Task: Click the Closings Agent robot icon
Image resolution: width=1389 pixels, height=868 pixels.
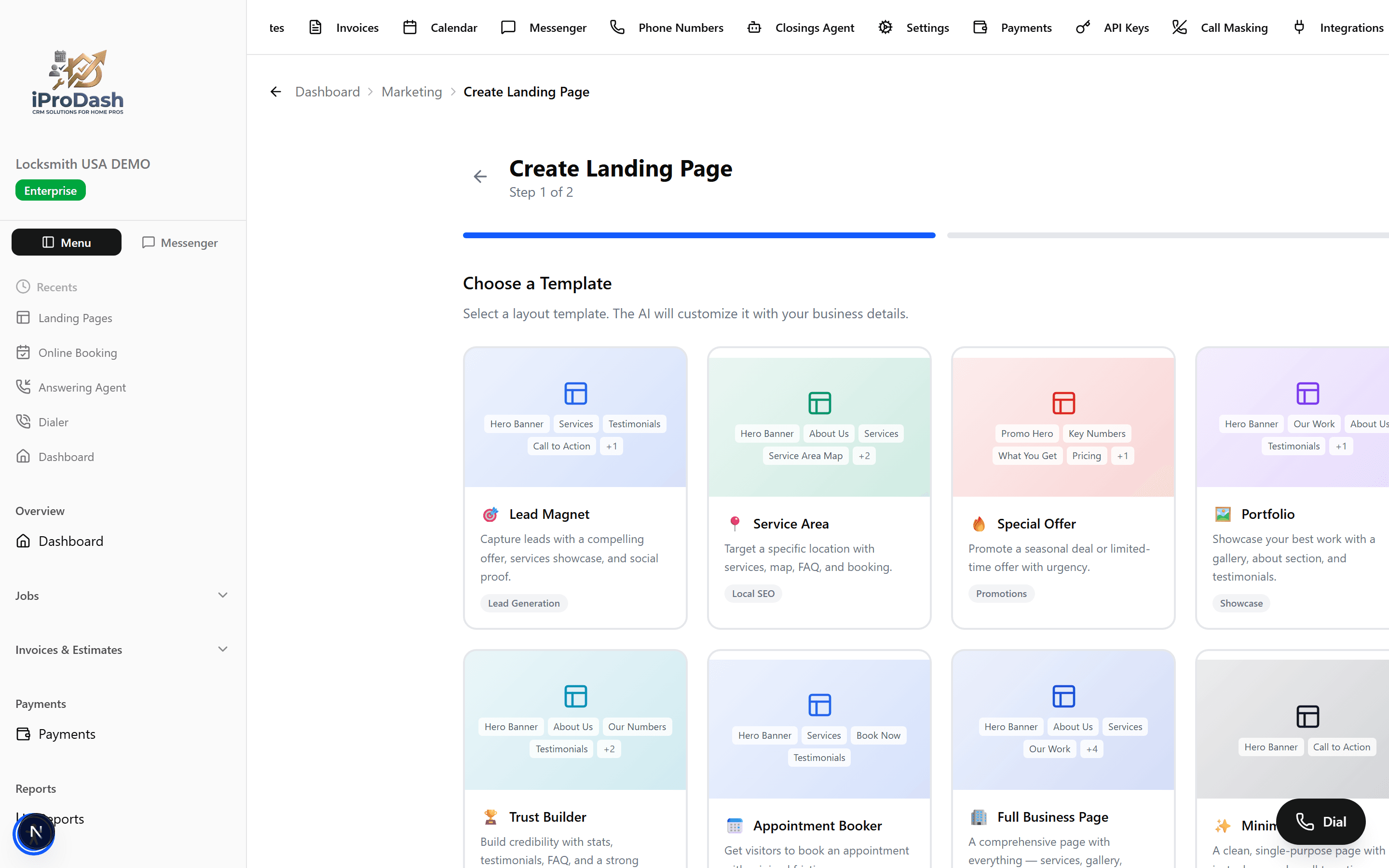Action: [x=754, y=27]
